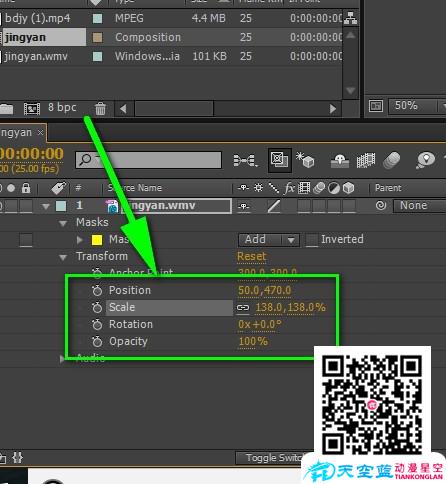Click the Reset link for Transform
The image size is (446, 484).
252,256
